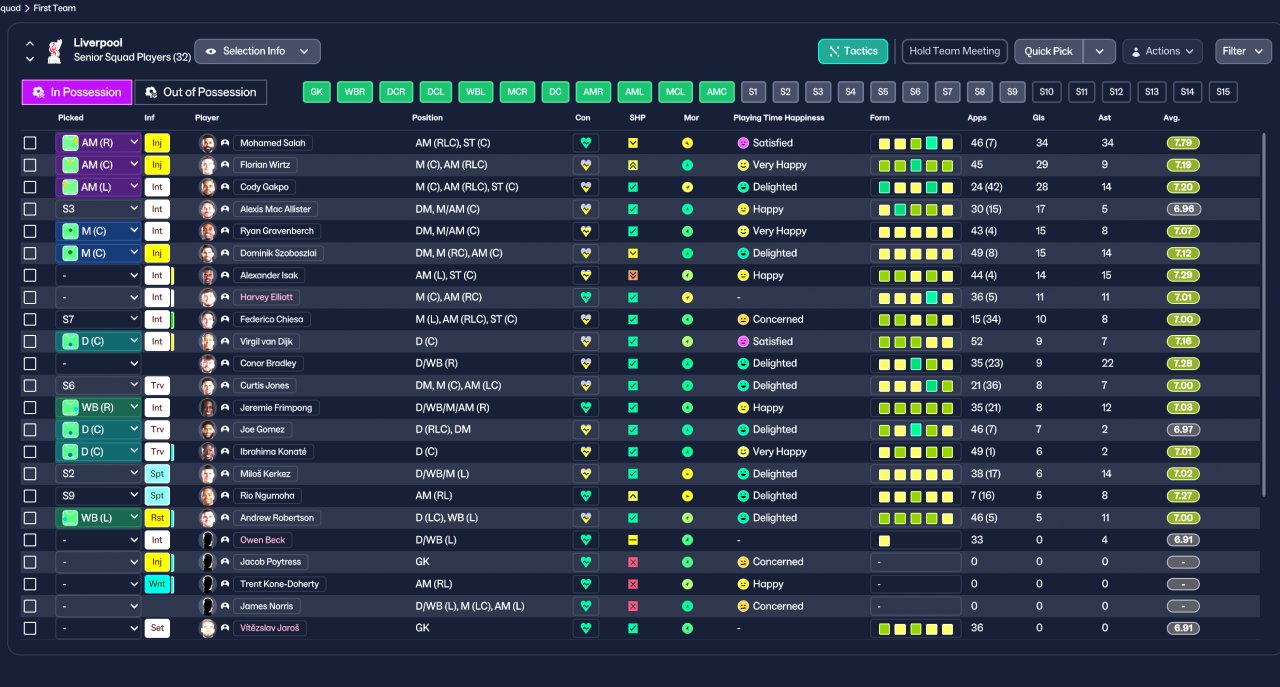The width and height of the screenshot is (1280, 687).
Task: Open the Selection Info dropdown
Action: point(257,51)
